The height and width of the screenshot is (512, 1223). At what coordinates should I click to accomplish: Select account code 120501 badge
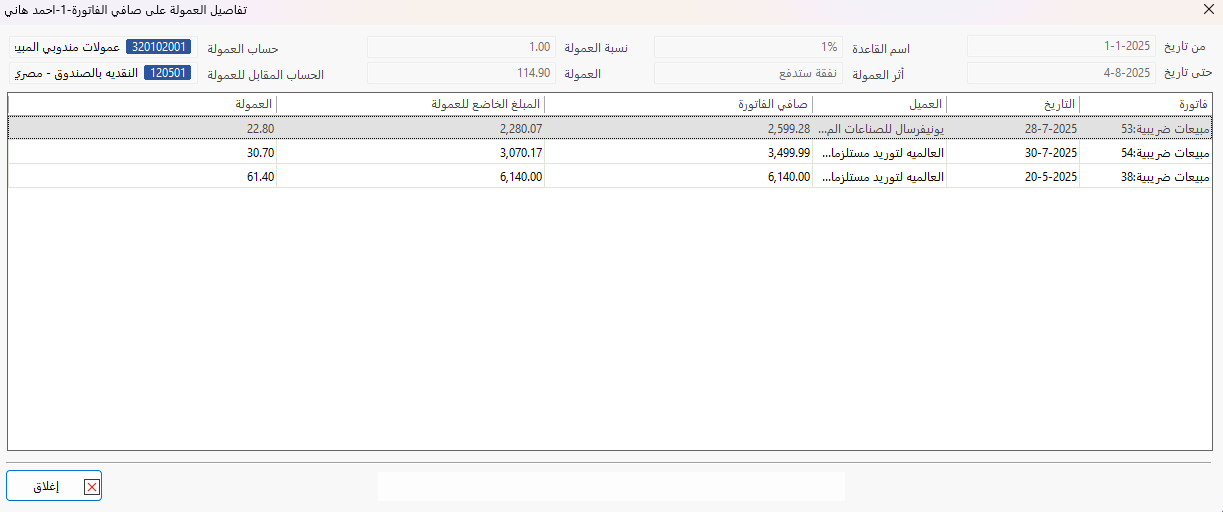(x=167, y=73)
